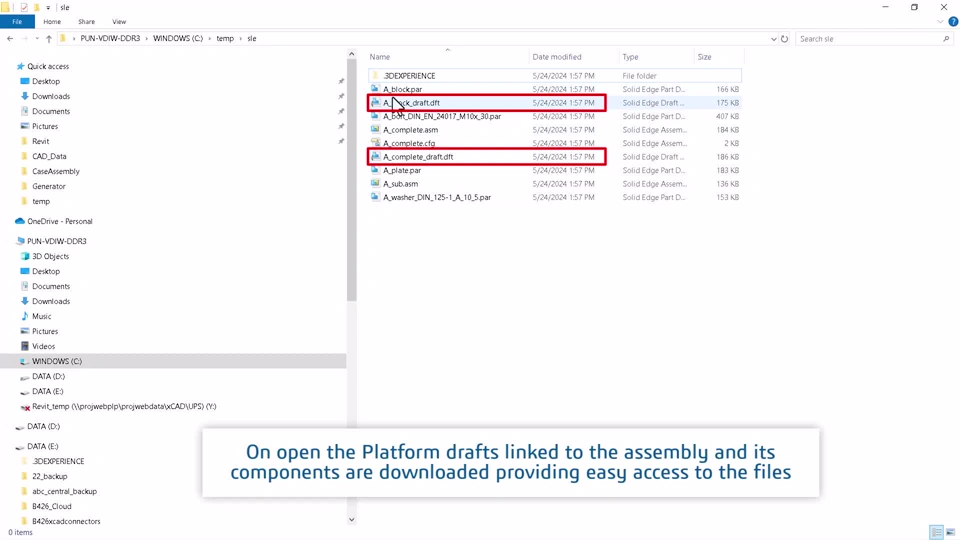
Task: Go back with the Back arrow
Action: [10, 39]
